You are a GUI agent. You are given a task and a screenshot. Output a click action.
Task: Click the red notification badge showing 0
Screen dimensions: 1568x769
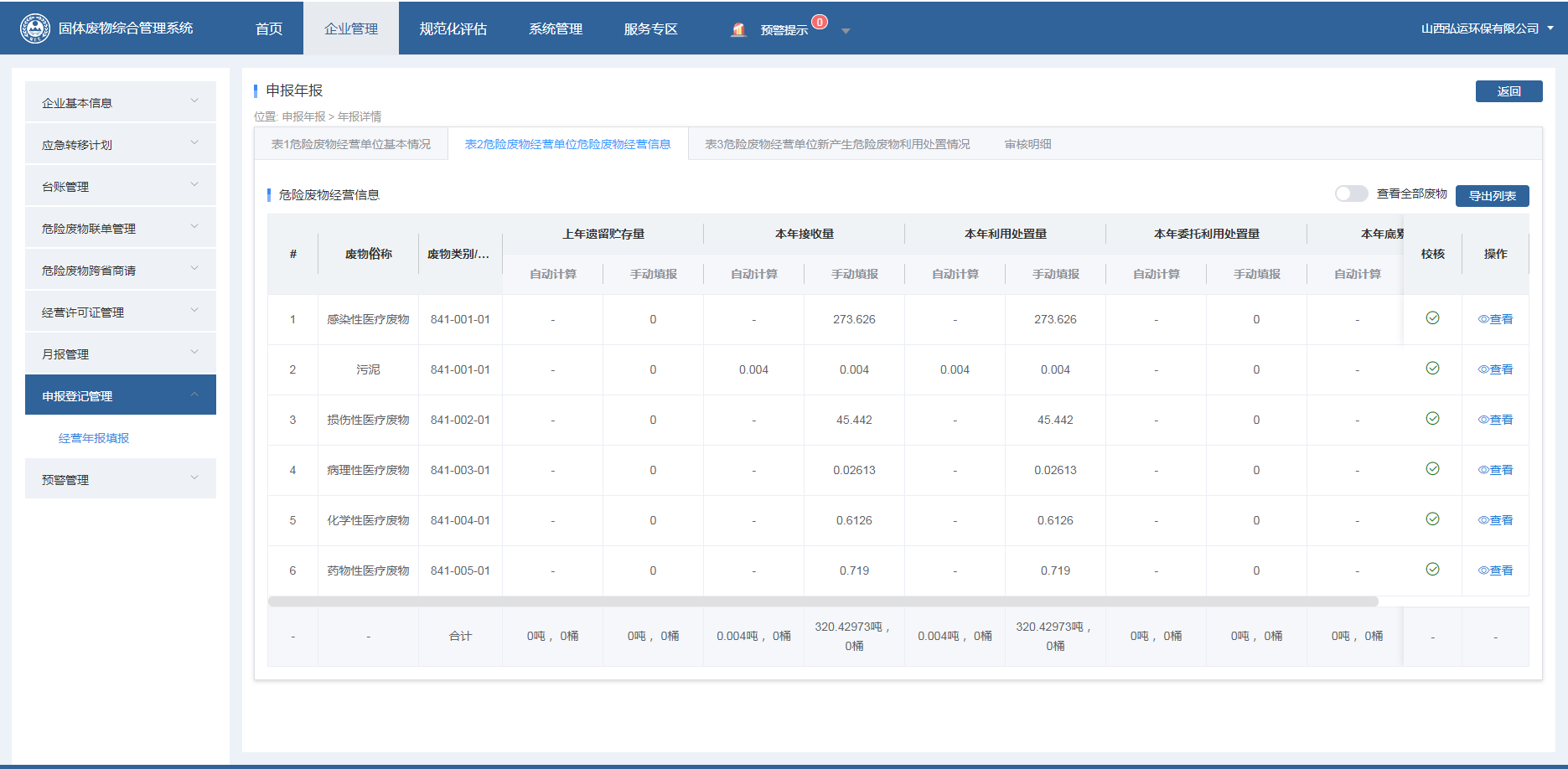[820, 23]
